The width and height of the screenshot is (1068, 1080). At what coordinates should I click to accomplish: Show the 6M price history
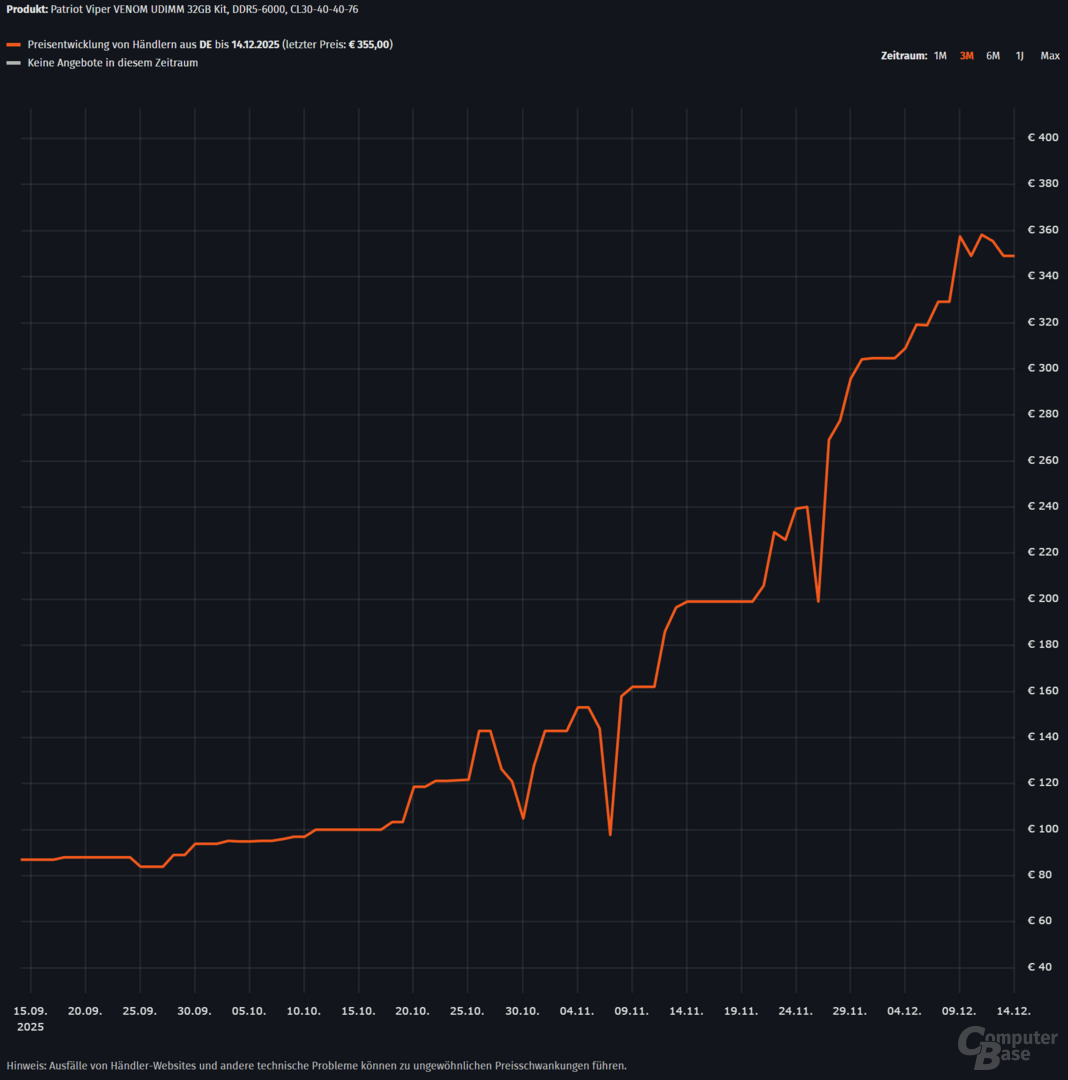point(993,56)
